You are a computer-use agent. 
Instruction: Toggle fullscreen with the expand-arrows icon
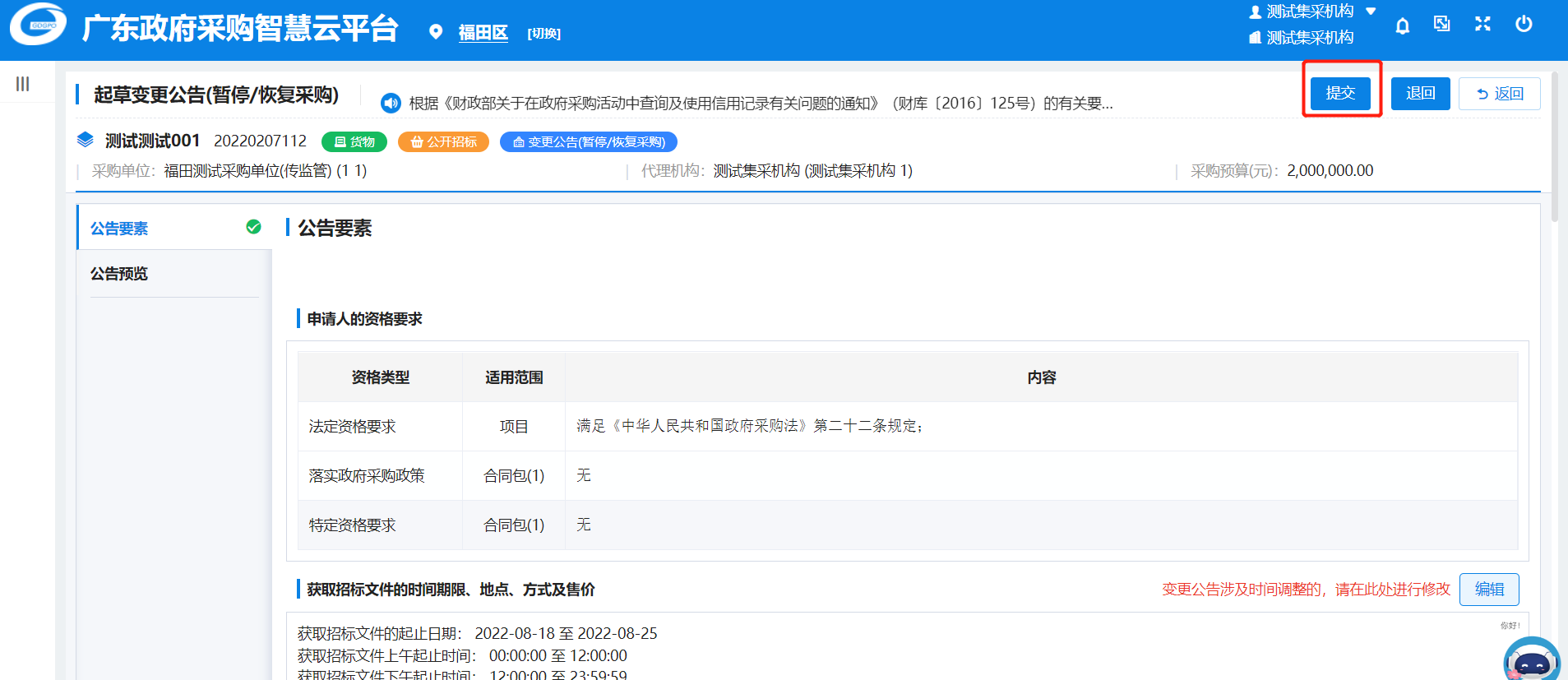coord(1482,24)
